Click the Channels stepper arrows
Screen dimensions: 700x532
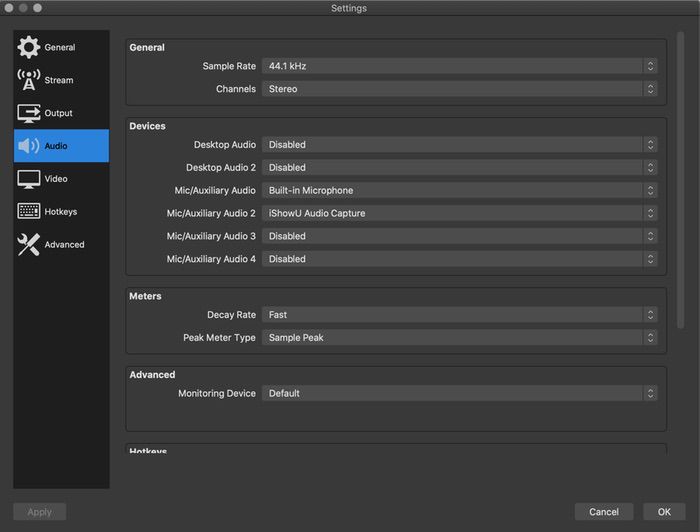650,89
